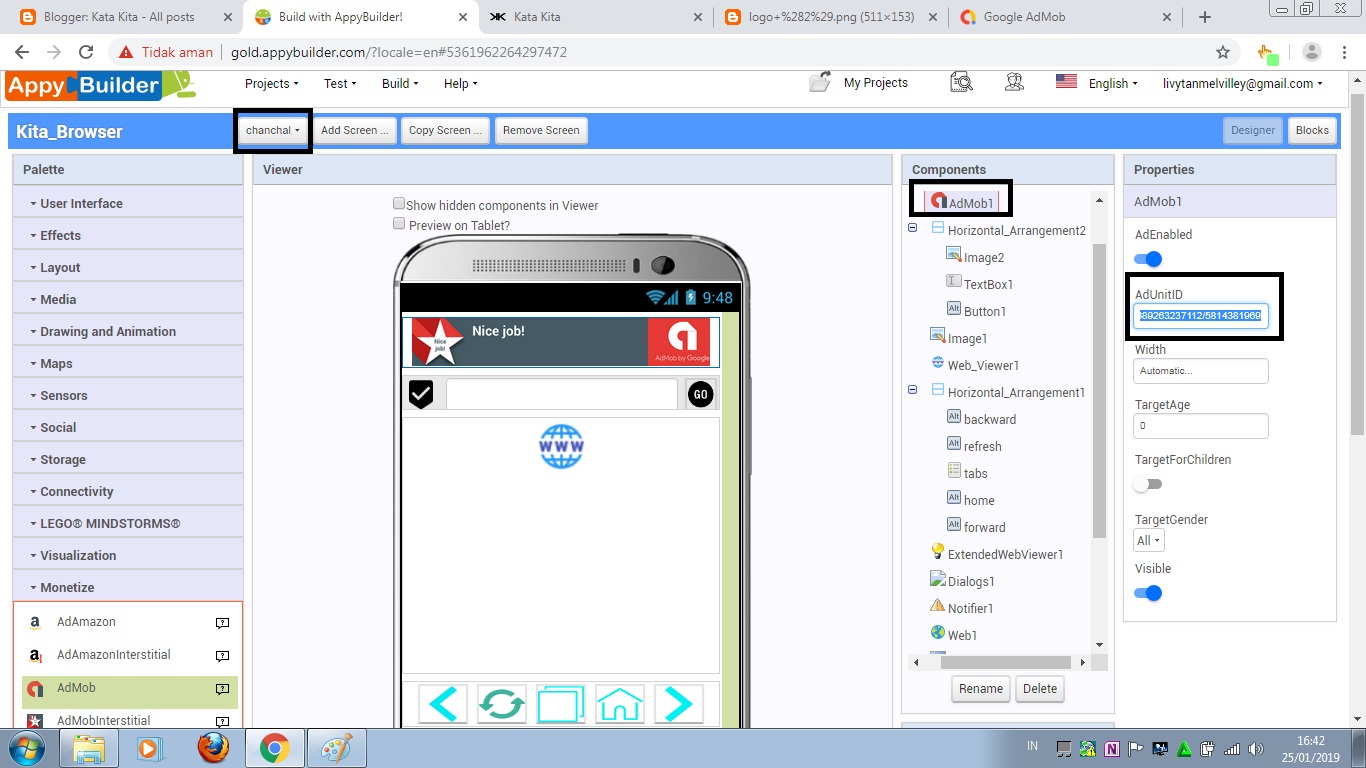Open the AppyBuilder gallery search icon
Image resolution: width=1366 pixels, height=768 pixels.
(x=960, y=83)
